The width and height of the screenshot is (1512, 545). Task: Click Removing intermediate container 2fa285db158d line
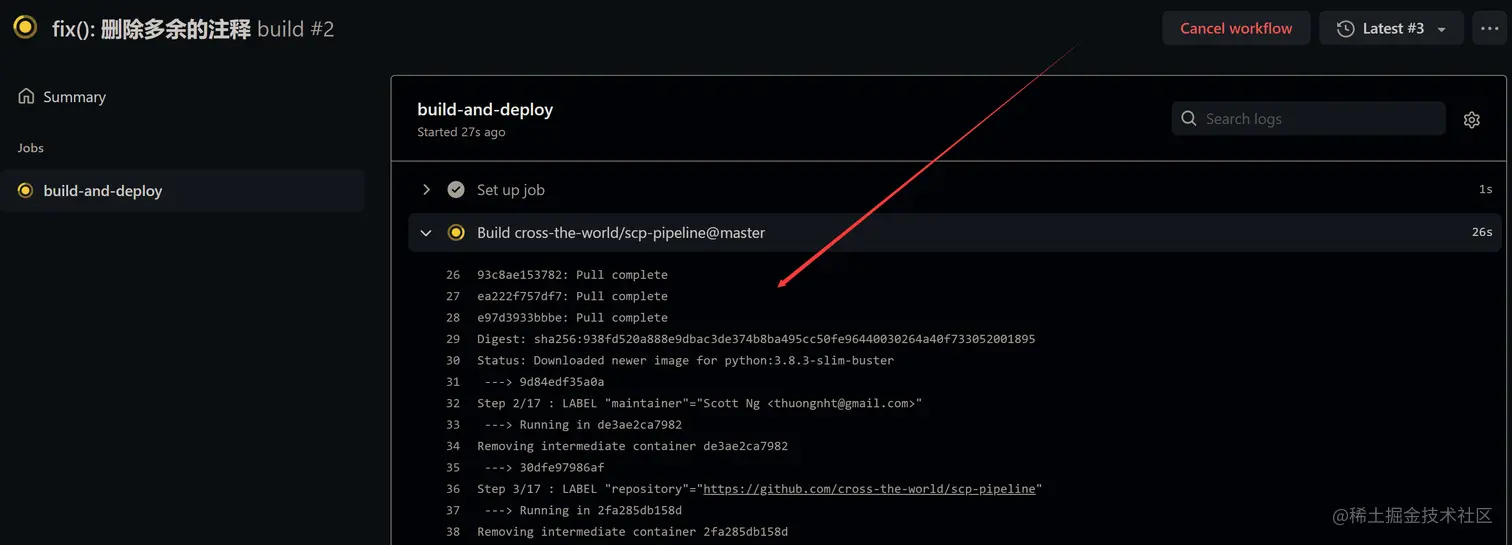tap(632, 532)
